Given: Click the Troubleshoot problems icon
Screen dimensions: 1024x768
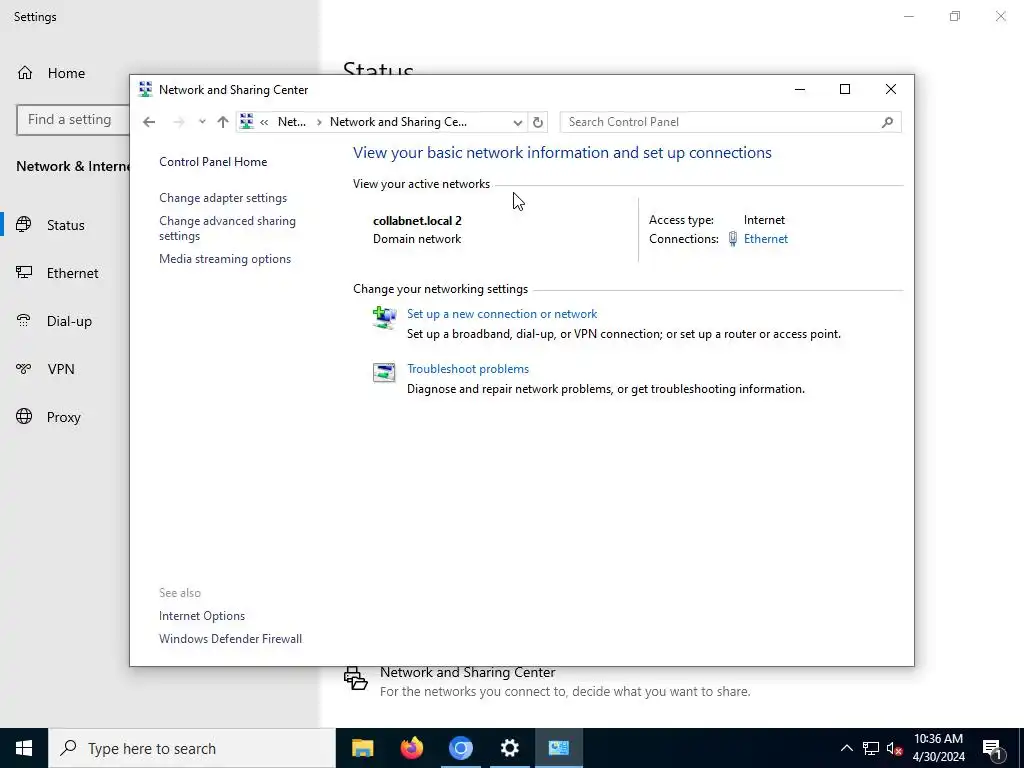Looking at the screenshot, I should pyautogui.click(x=384, y=372).
